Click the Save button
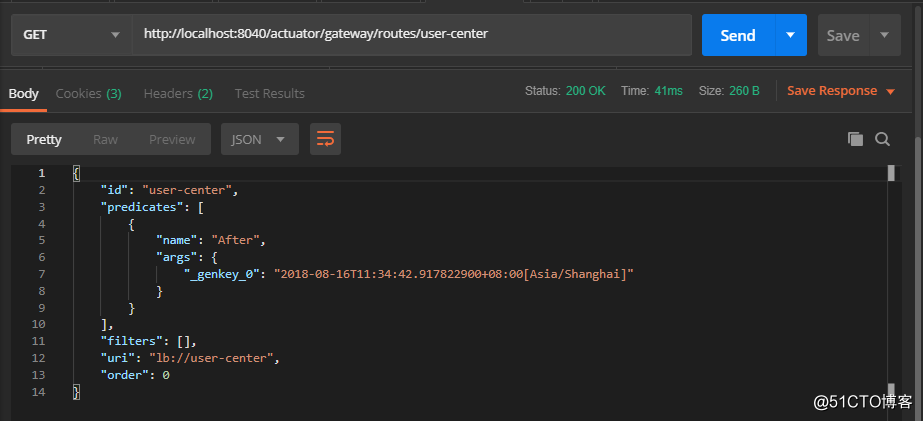This screenshot has height=421, width=923. coord(843,35)
